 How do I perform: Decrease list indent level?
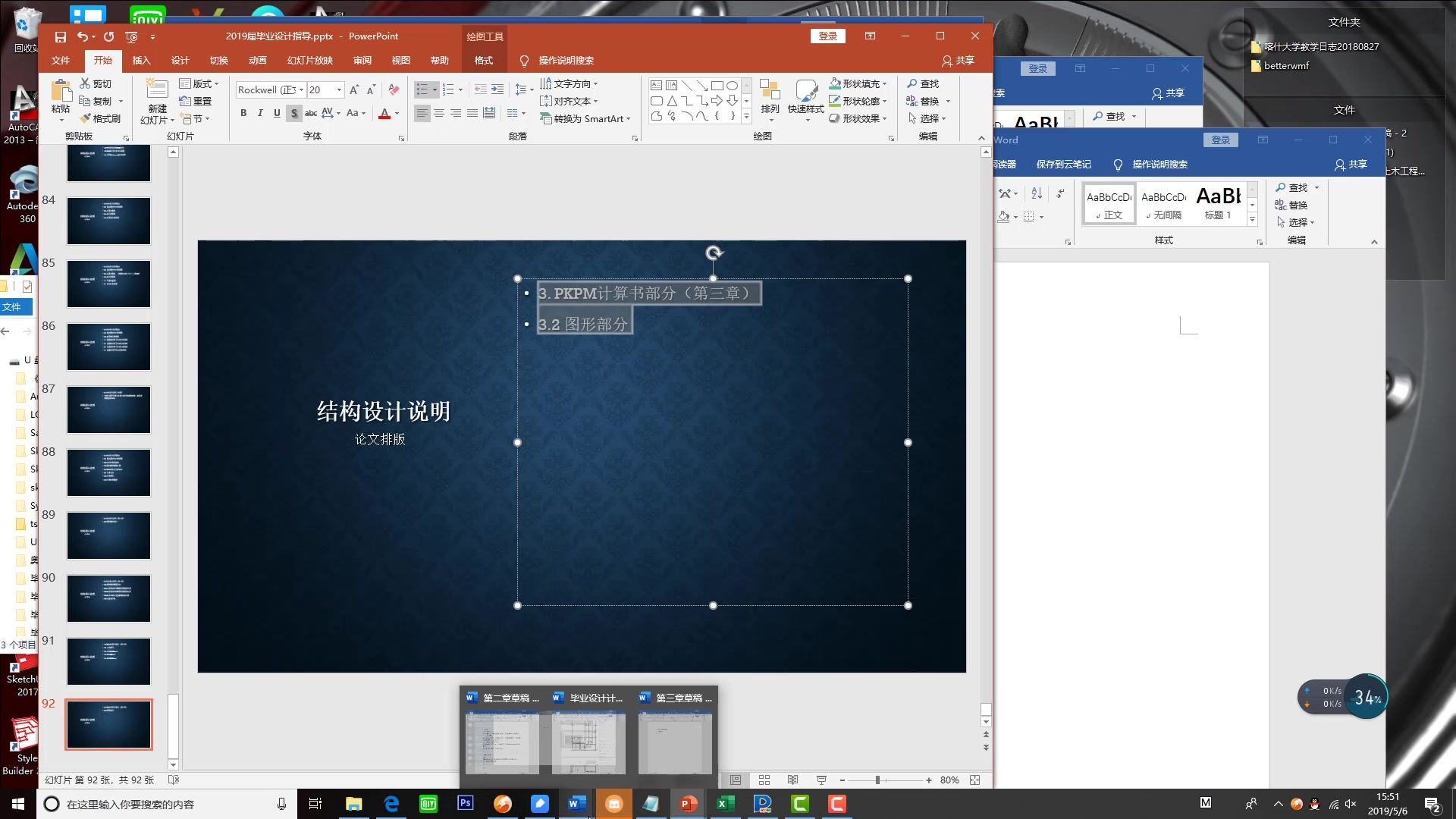481,89
